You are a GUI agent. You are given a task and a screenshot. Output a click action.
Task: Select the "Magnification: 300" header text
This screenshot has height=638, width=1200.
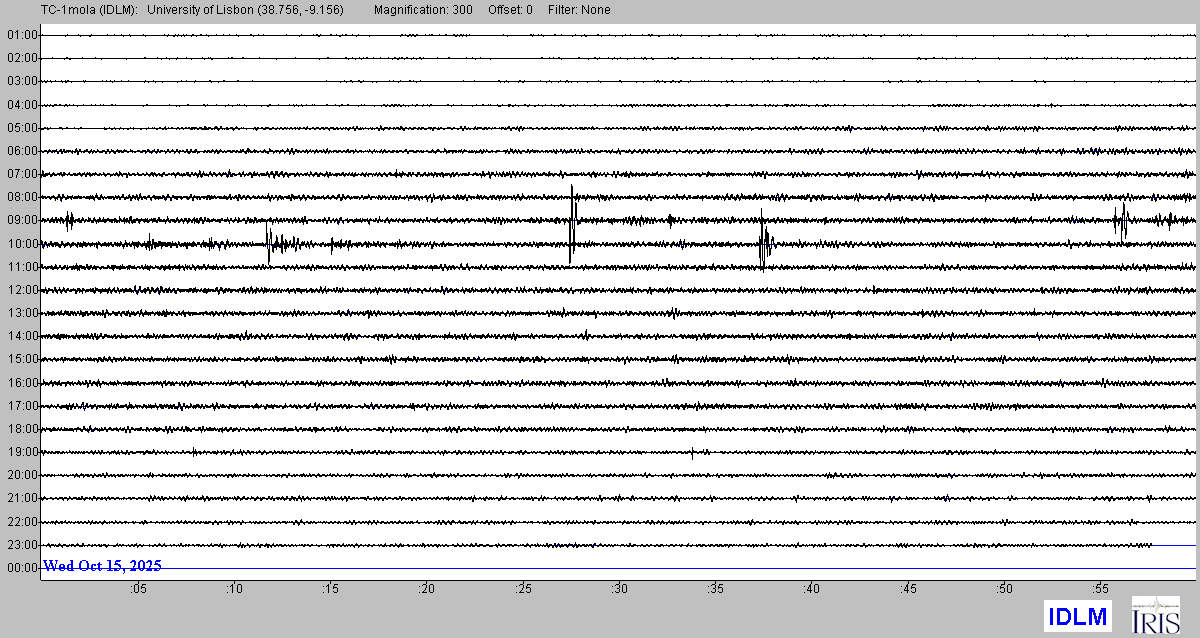pos(416,10)
